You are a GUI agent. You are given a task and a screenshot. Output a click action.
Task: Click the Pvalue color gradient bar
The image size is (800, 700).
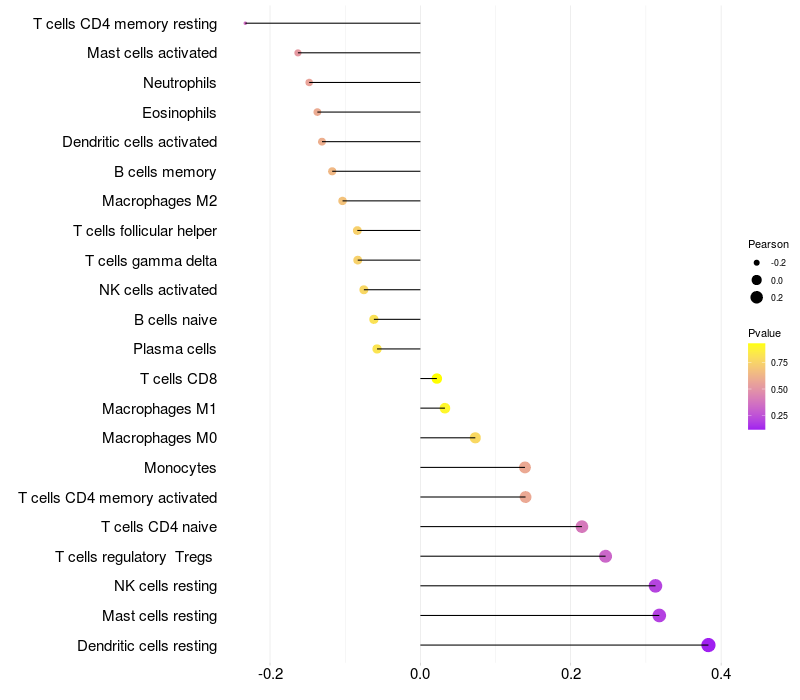click(756, 387)
